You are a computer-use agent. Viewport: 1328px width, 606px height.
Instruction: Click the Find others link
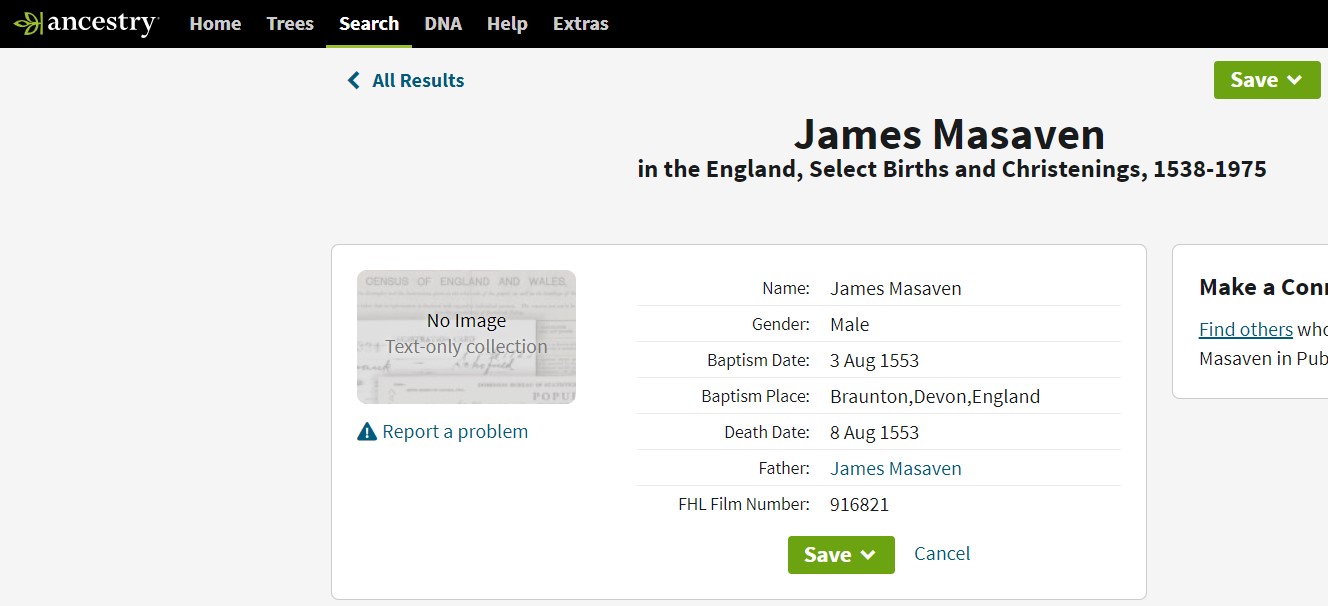(1245, 329)
